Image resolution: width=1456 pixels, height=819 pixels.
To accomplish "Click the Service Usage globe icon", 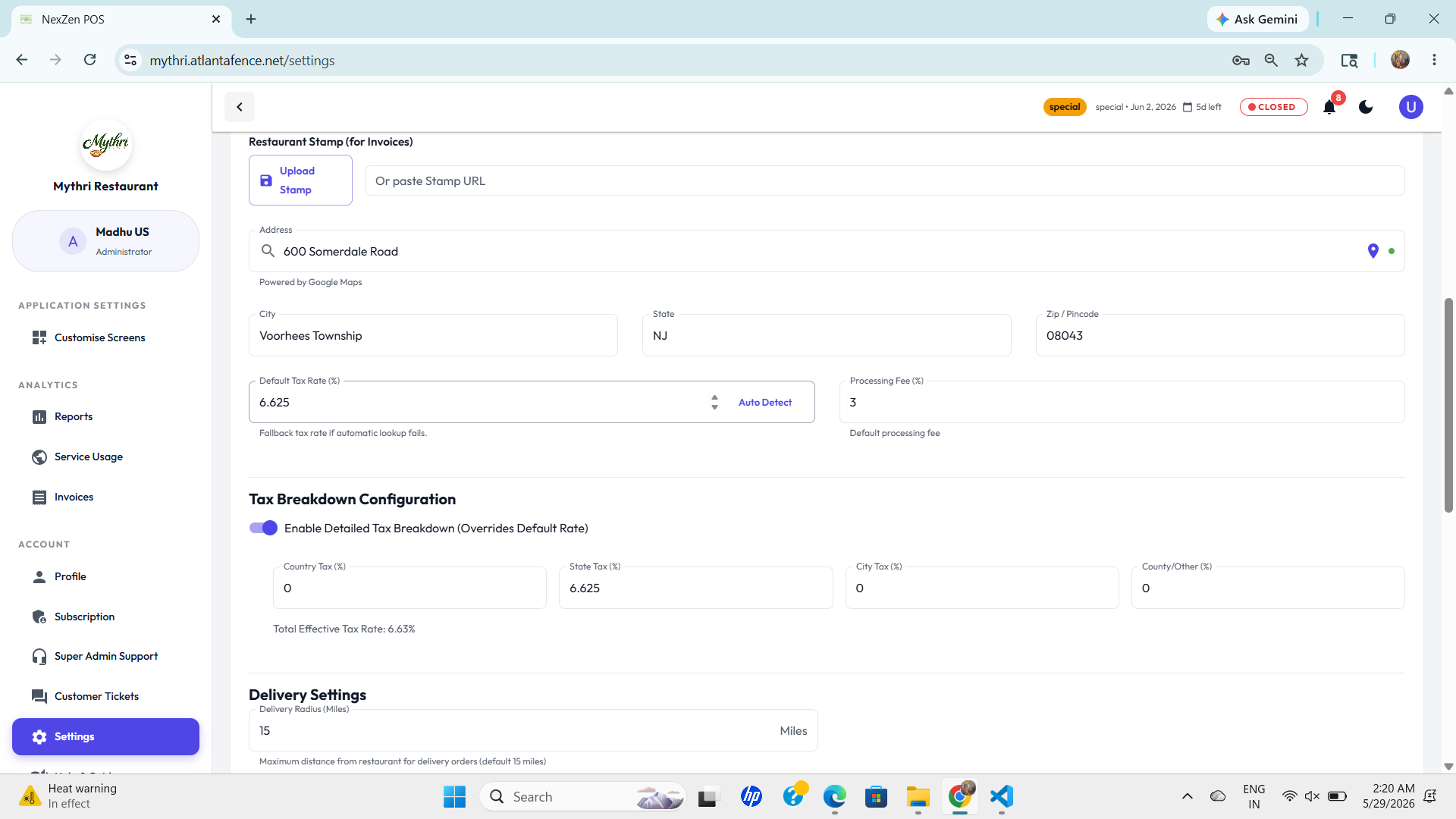I will coord(39,457).
